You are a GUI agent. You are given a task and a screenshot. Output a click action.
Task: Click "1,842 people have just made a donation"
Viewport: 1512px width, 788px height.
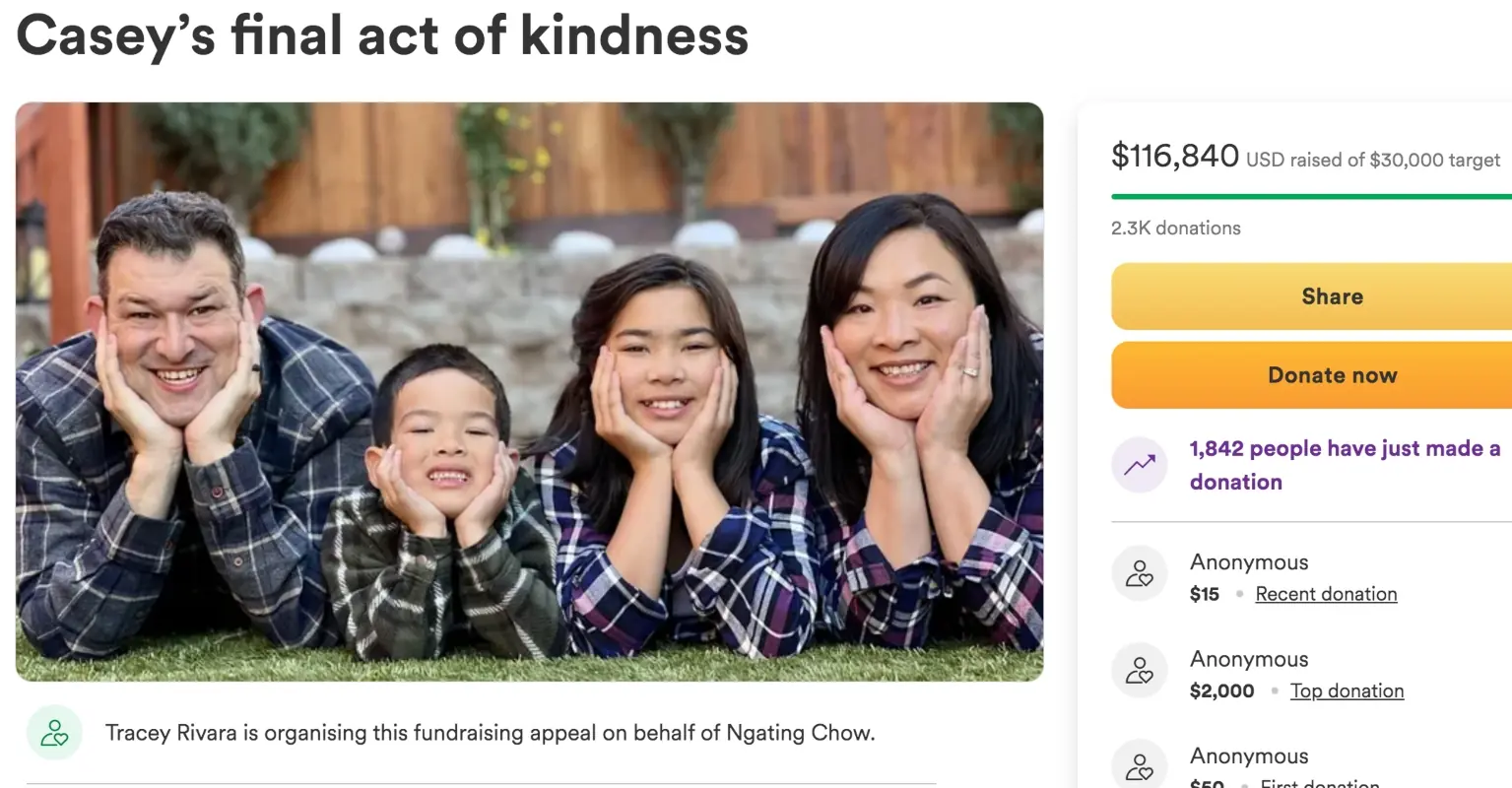(x=1345, y=465)
